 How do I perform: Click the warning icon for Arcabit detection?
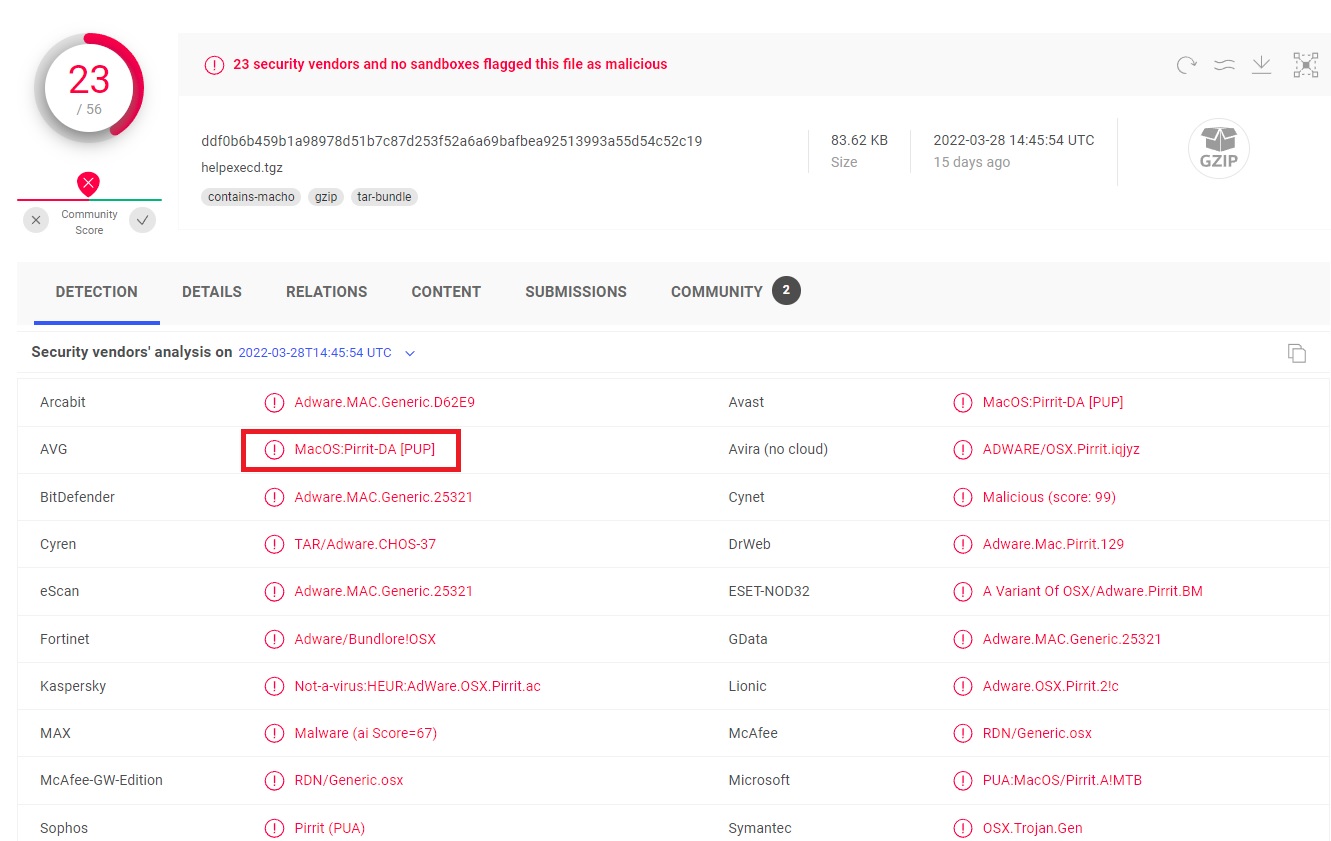(274, 402)
